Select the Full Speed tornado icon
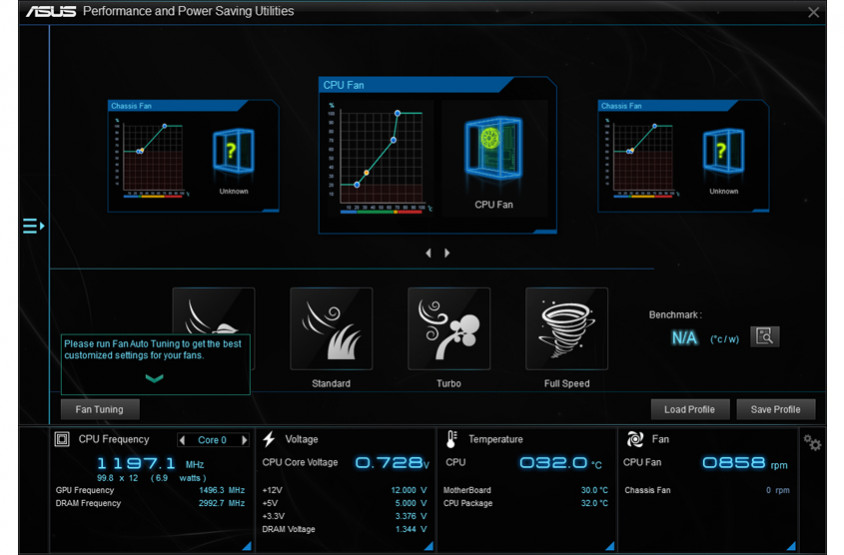Screen dimensions: 844x555 point(567,329)
